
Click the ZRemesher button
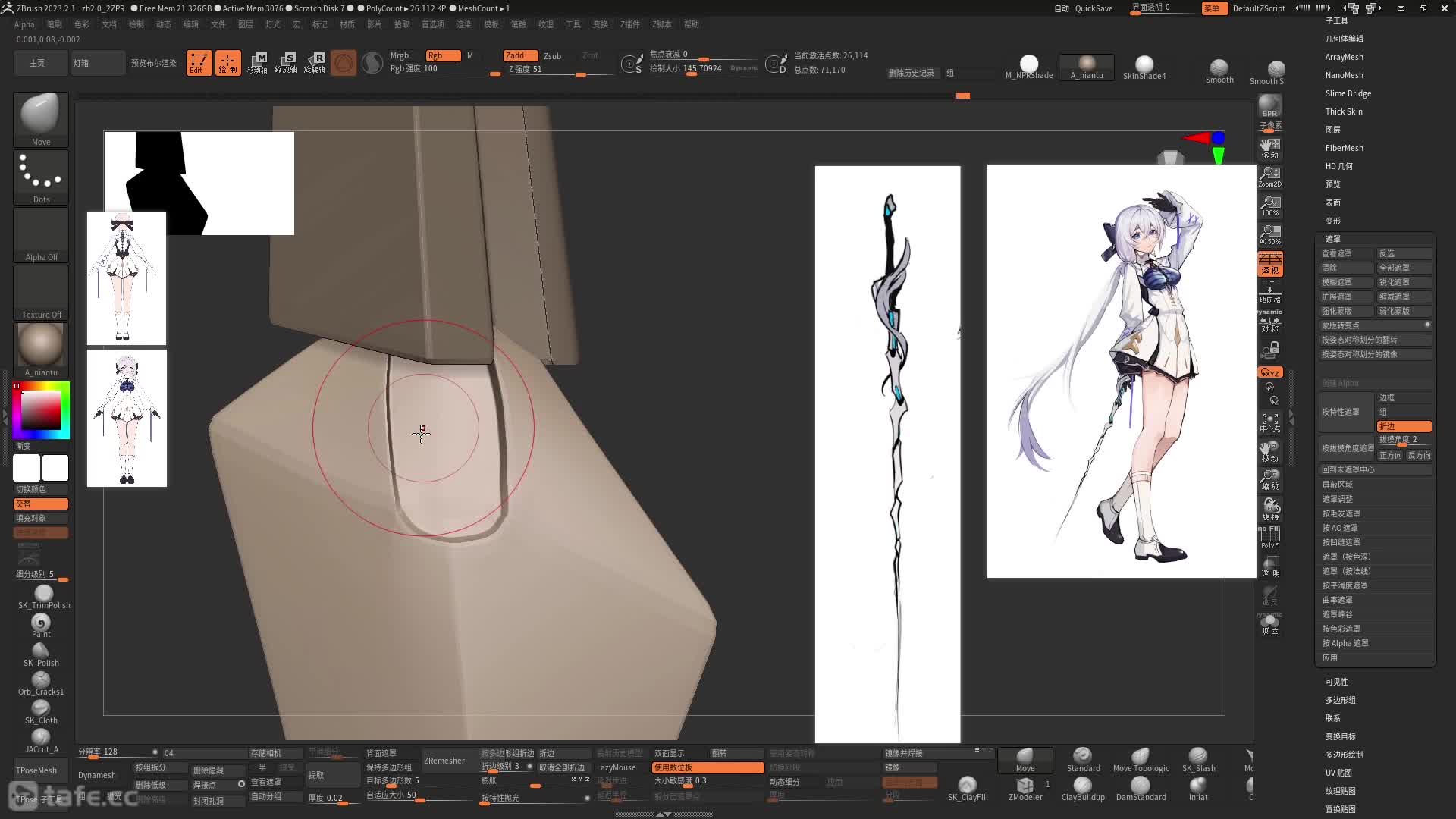pyautogui.click(x=444, y=761)
